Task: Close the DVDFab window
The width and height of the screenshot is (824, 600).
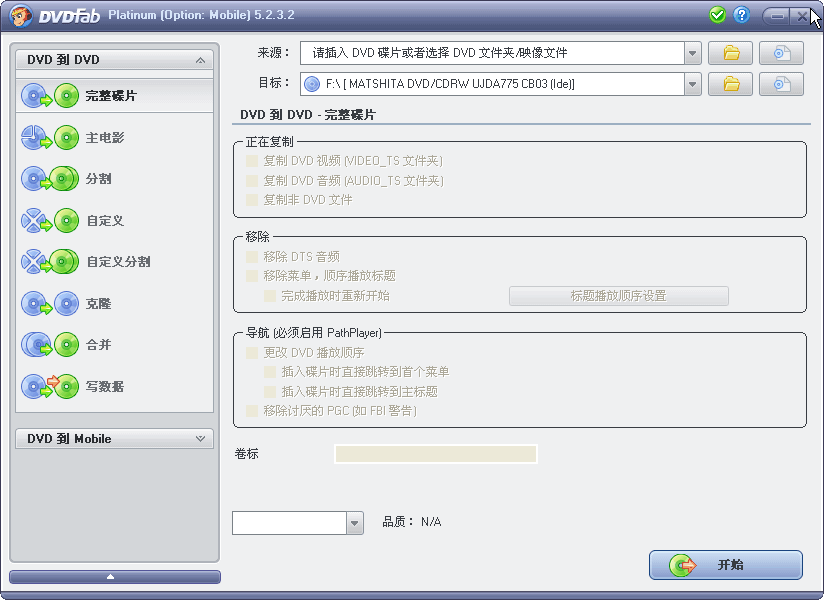Action: [x=802, y=16]
